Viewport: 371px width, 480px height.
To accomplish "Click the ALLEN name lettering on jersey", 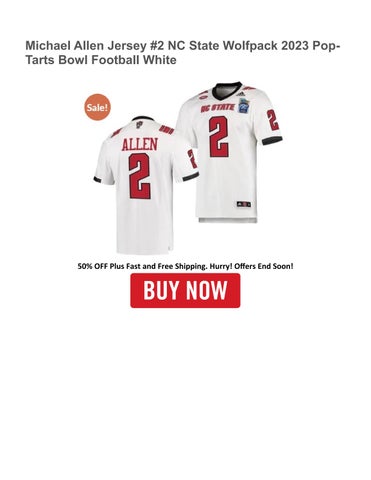I will [x=140, y=144].
